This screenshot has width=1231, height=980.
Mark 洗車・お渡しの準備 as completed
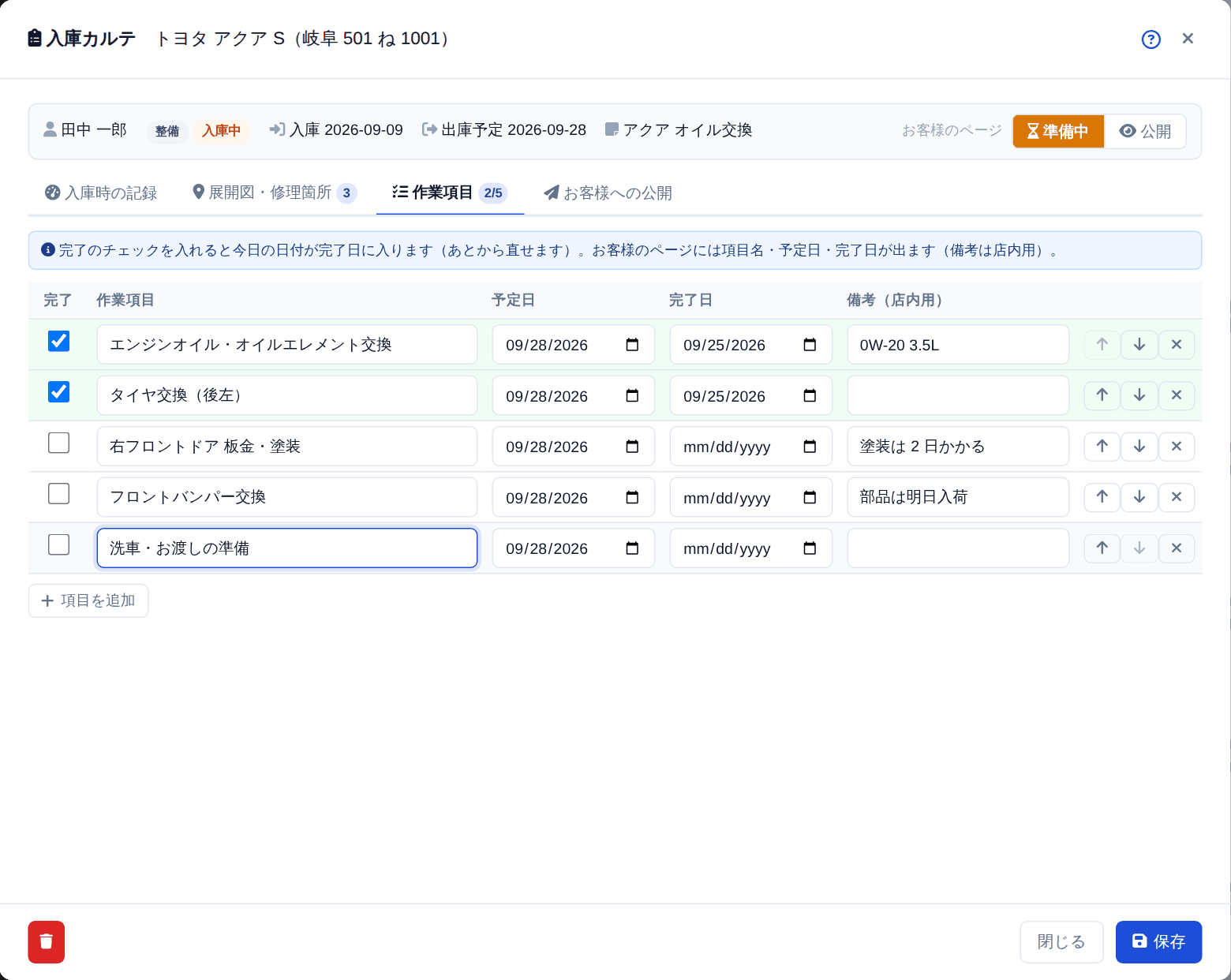pyautogui.click(x=59, y=544)
